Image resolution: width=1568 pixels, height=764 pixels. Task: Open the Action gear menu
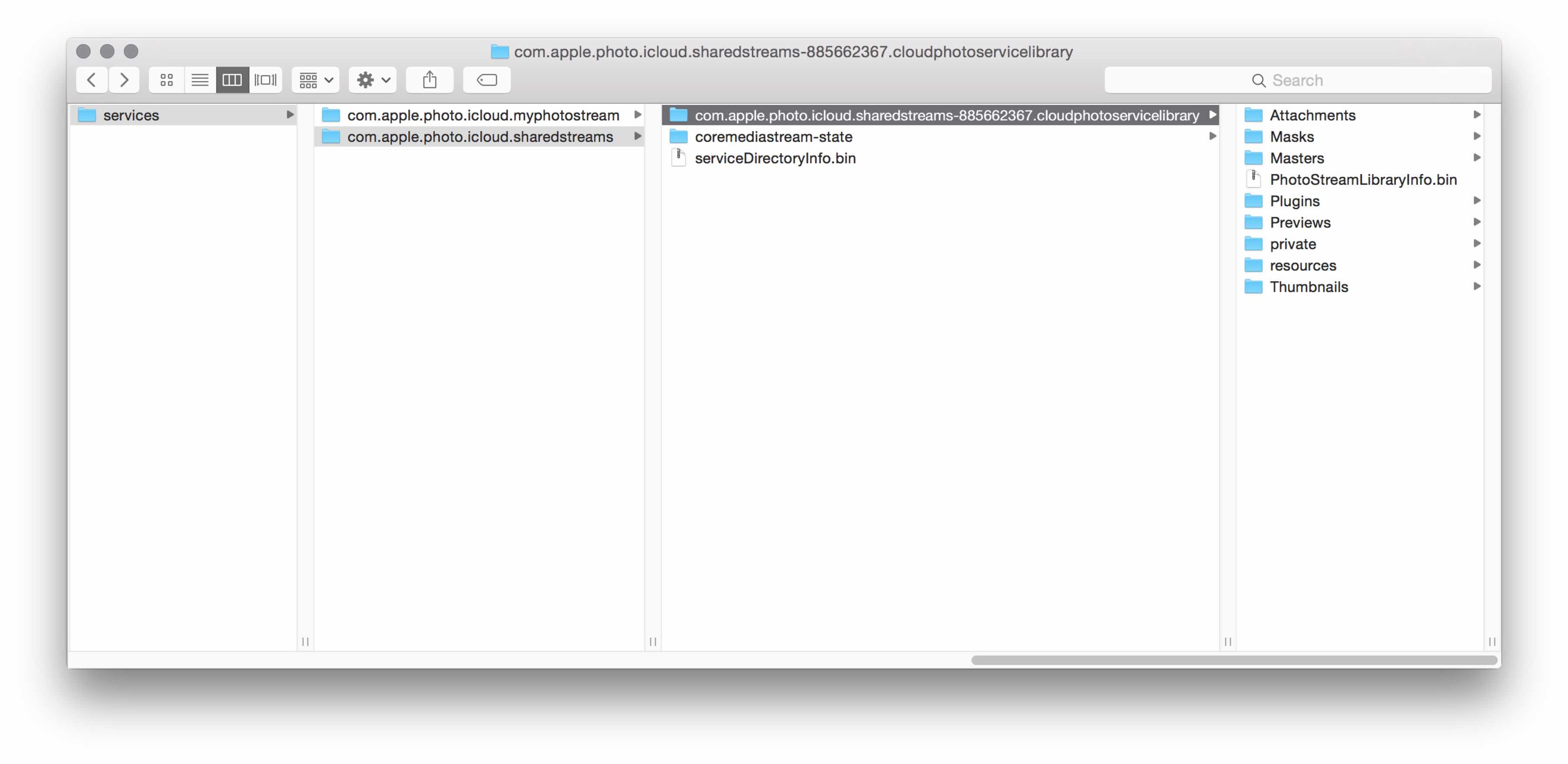click(x=372, y=80)
